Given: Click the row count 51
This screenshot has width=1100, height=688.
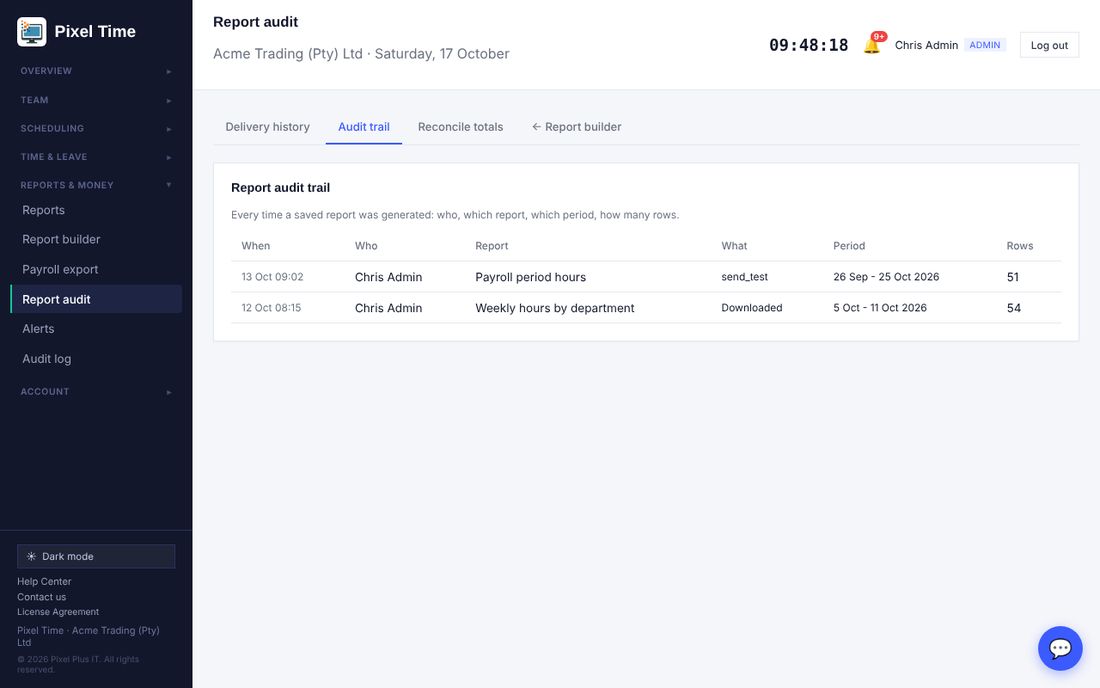Looking at the screenshot, I should (x=1012, y=277).
